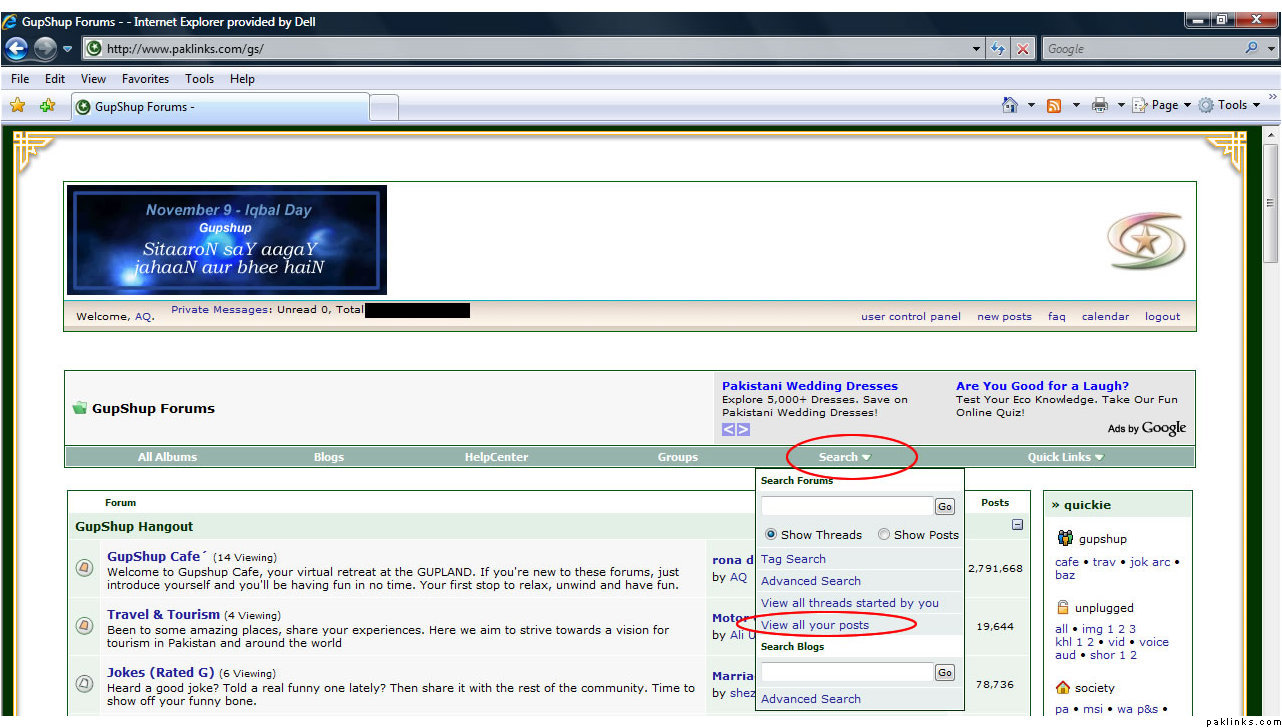Open the Favorites menu in menu bar

145,79
